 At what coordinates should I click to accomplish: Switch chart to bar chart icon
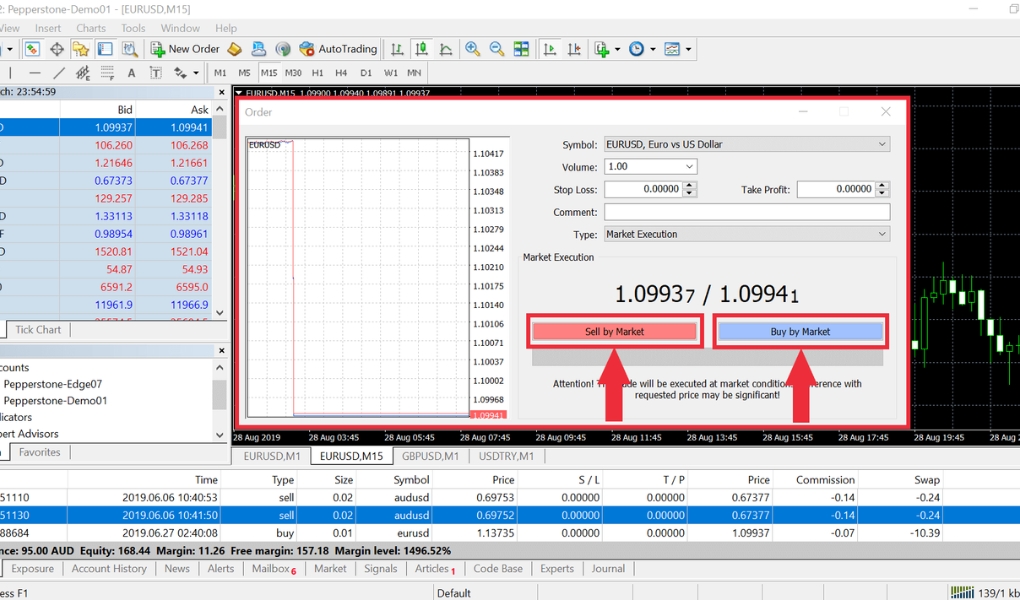pyautogui.click(x=397, y=49)
